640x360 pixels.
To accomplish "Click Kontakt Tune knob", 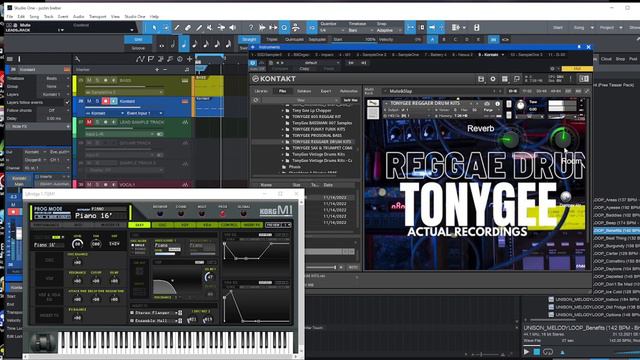I will pyautogui.click(x=520, y=106).
